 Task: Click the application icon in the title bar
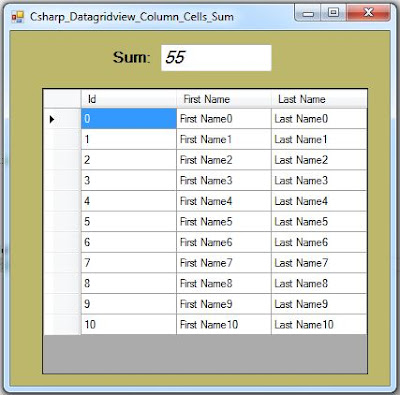(x=18, y=16)
